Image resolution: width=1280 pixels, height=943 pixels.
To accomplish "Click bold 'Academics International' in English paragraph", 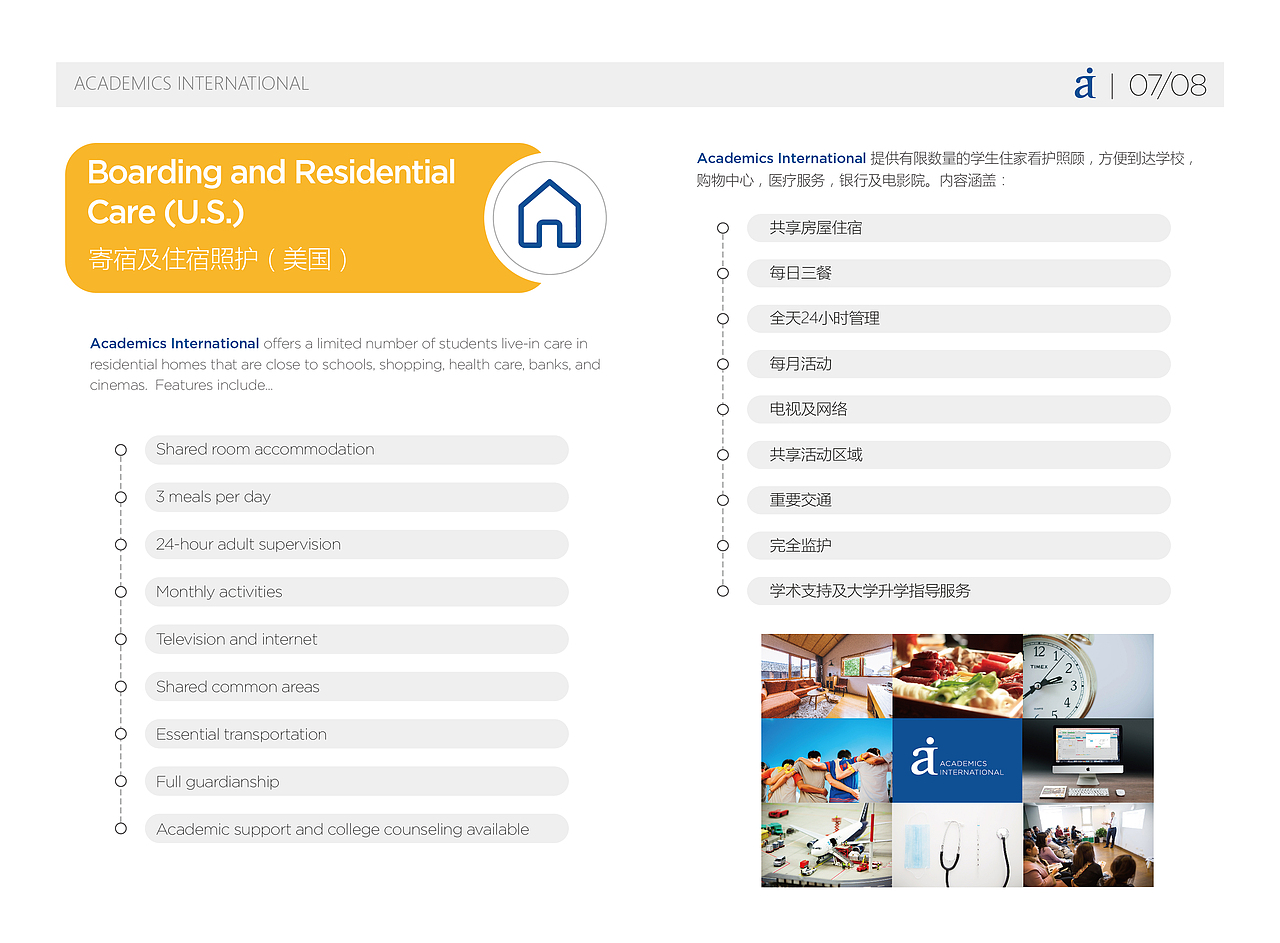I will click(175, 343).
